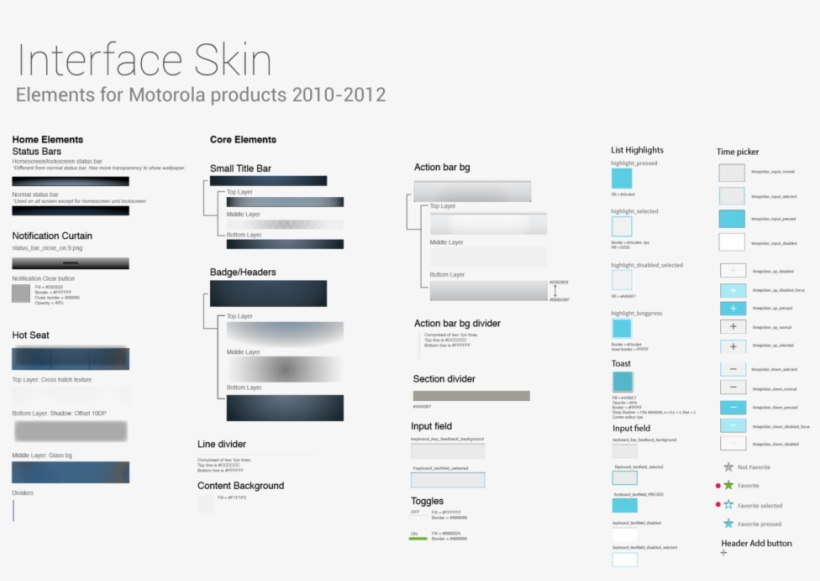The width and height of the screenshot is (820, 581).
Task: Click the green Favorite star icon
Action: point(728,485)
